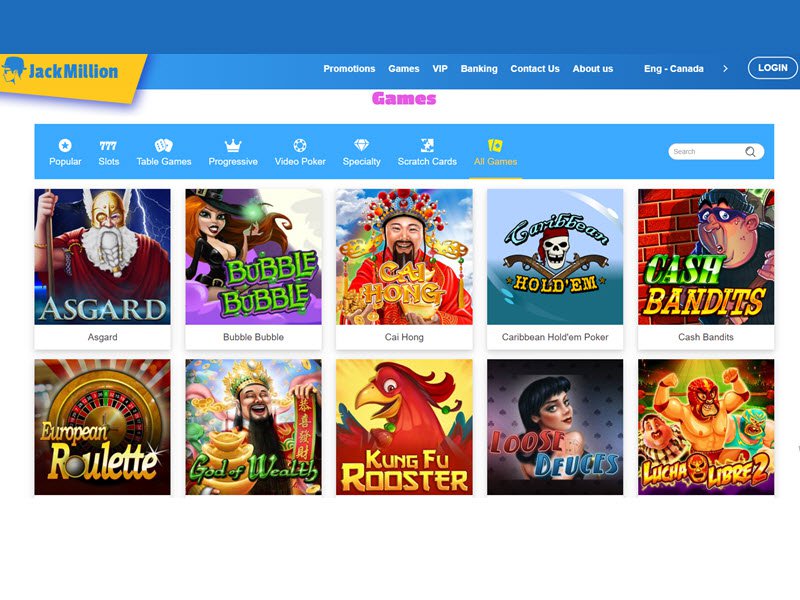Open the Promotions menu item

349,69
